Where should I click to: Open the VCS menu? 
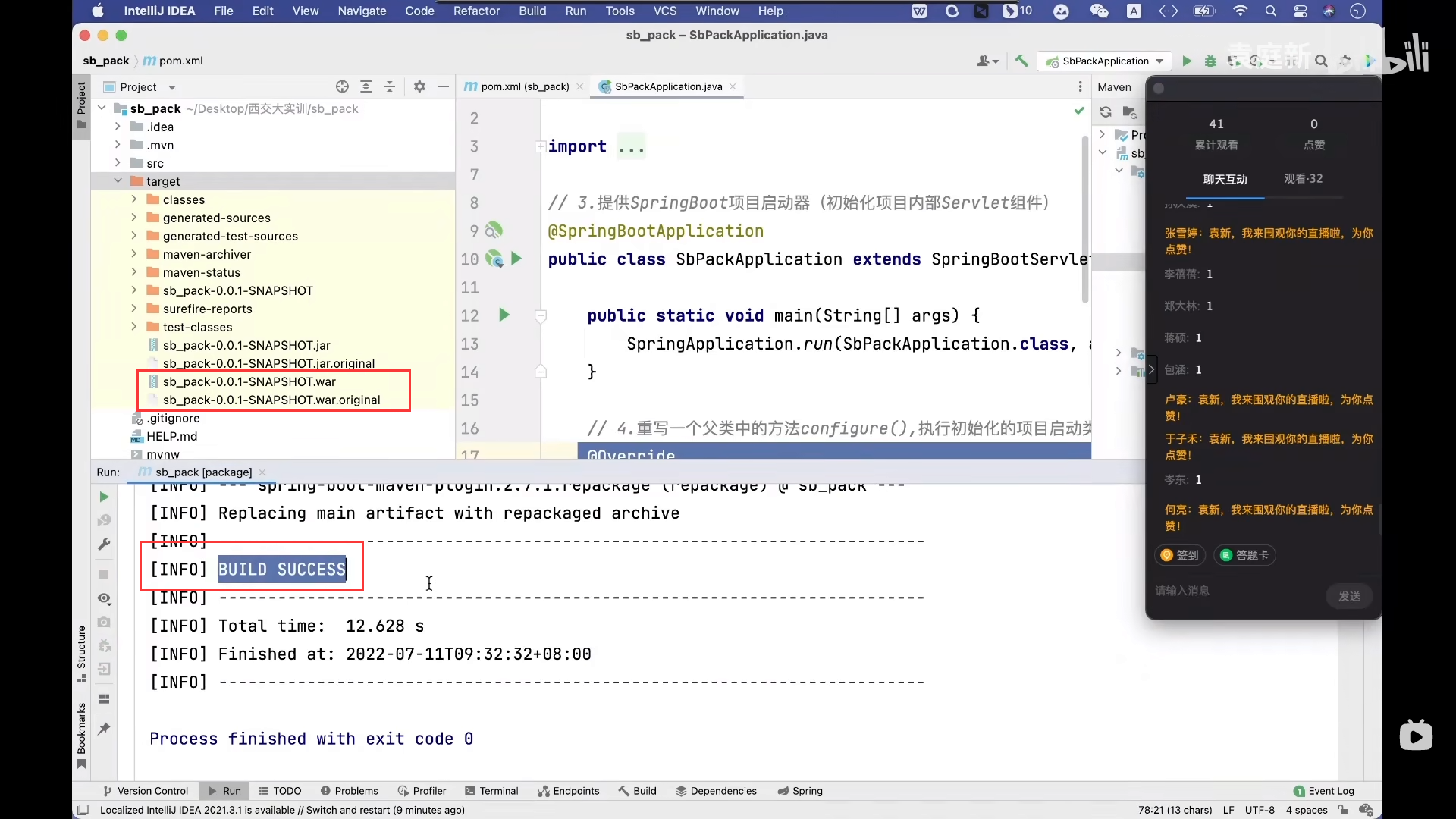(665, 11)
